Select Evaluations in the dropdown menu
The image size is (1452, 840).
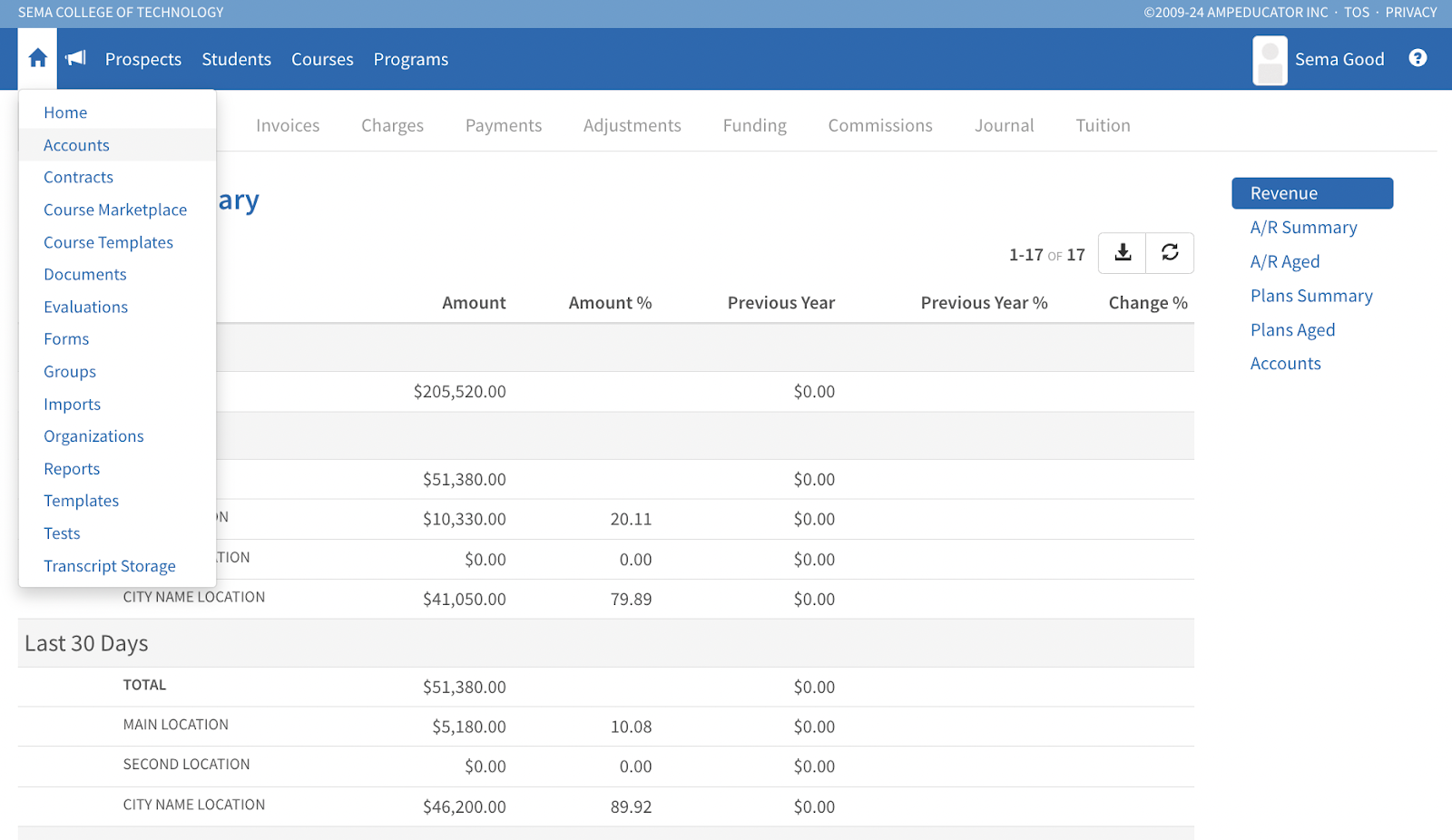click(x=117, y=307)
